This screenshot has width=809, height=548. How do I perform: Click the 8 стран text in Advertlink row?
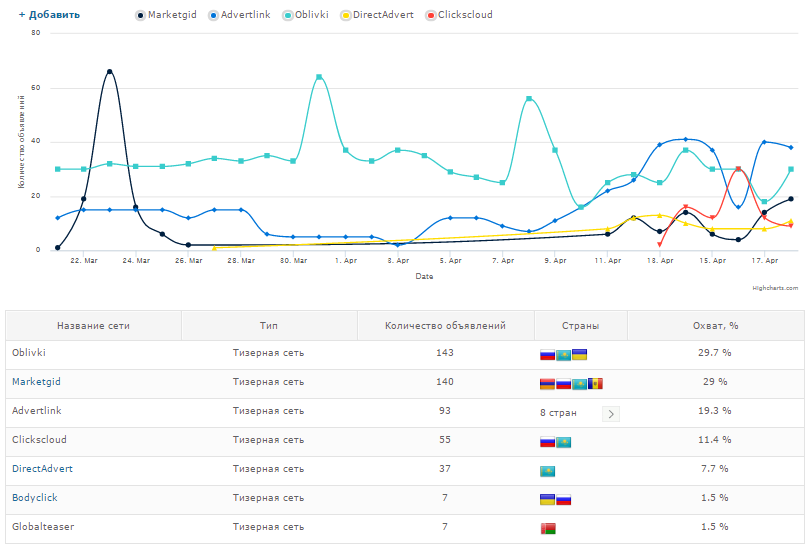pos(558,413)
